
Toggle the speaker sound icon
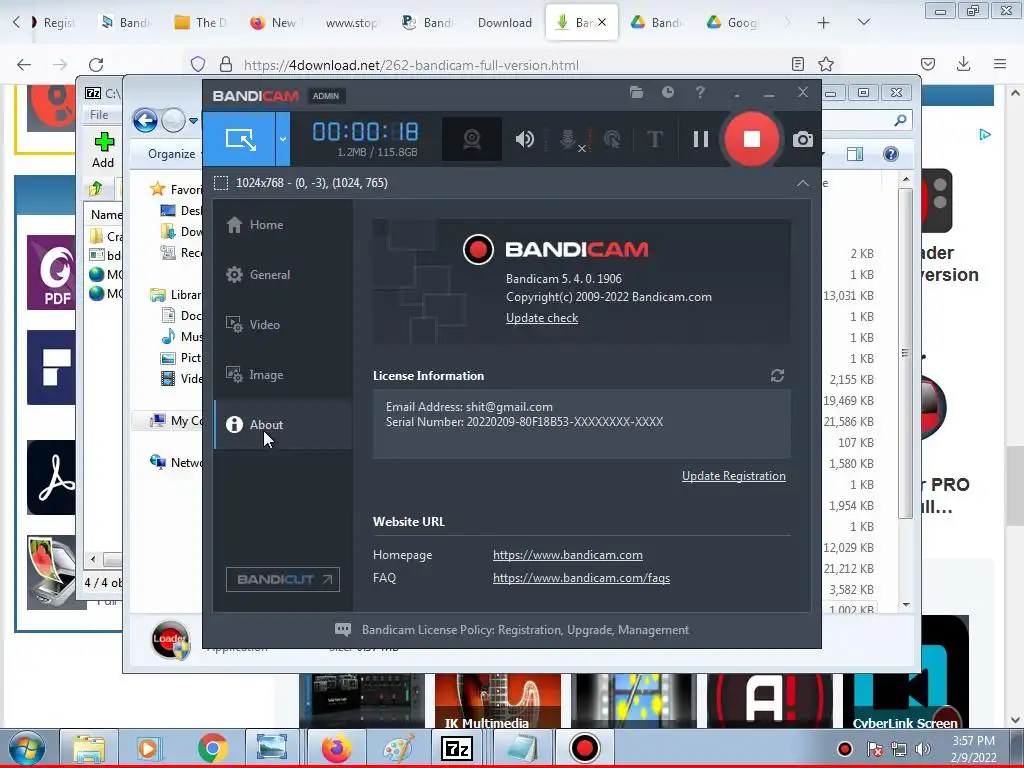pos(524,139)
